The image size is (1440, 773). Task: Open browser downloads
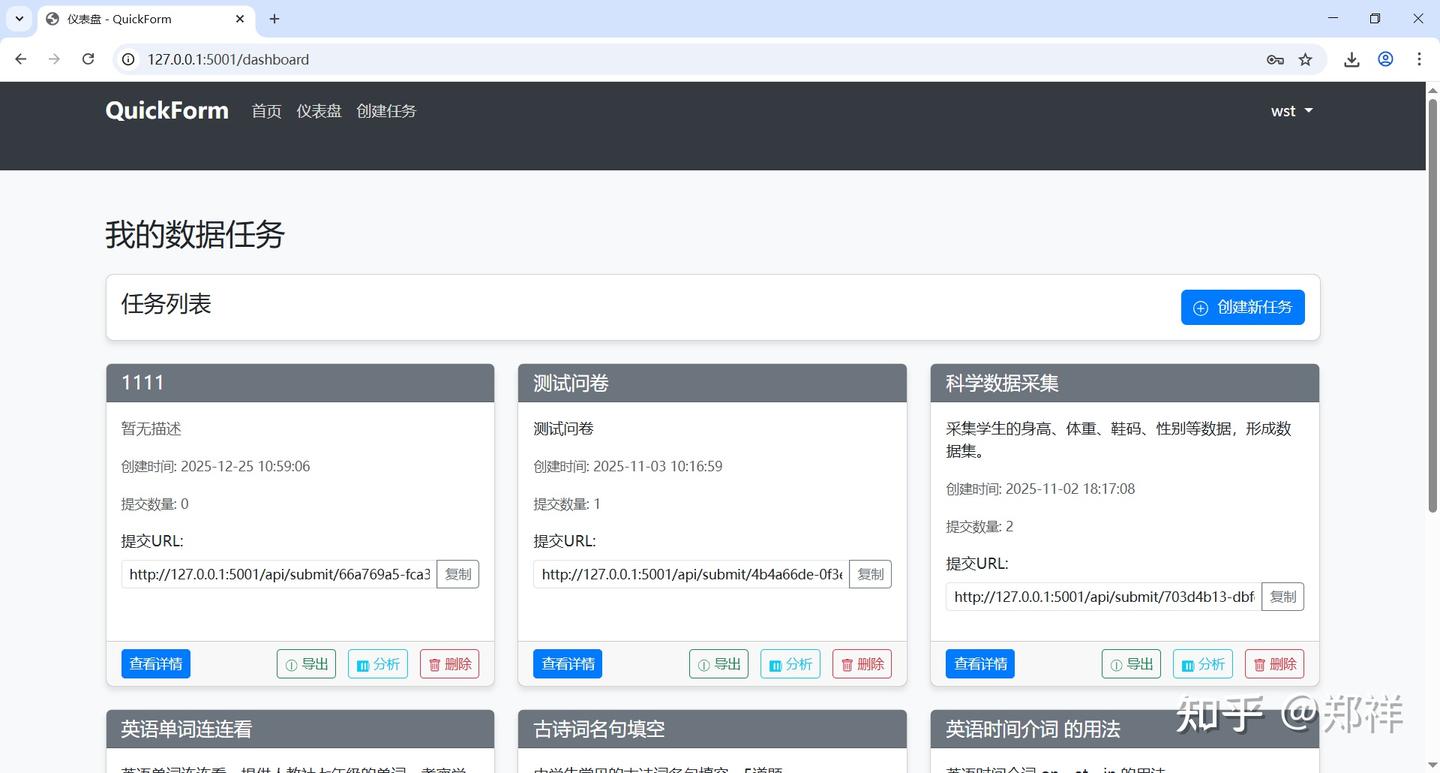point(1351,59)
